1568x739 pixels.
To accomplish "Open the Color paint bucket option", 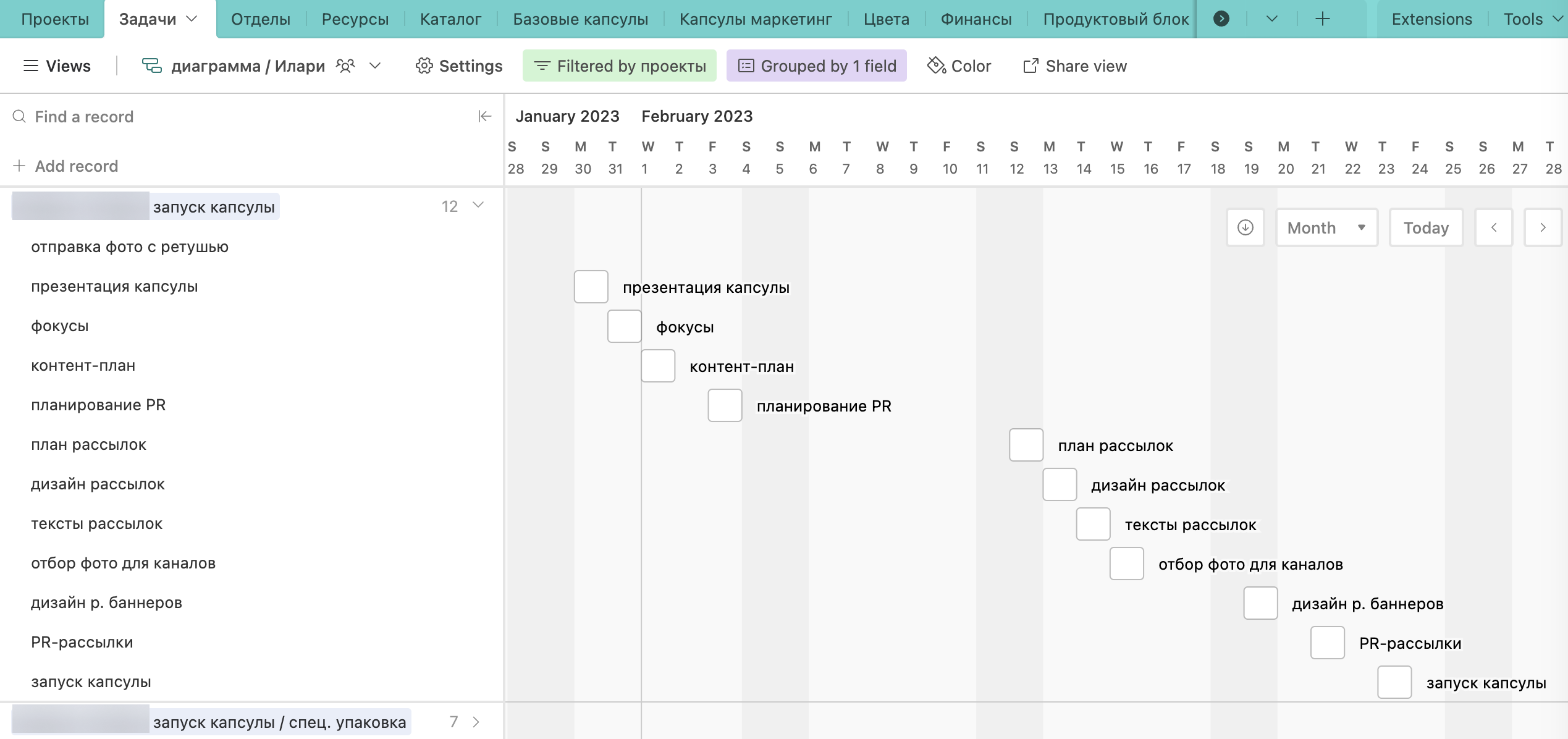I will click(x=937, y=65).
